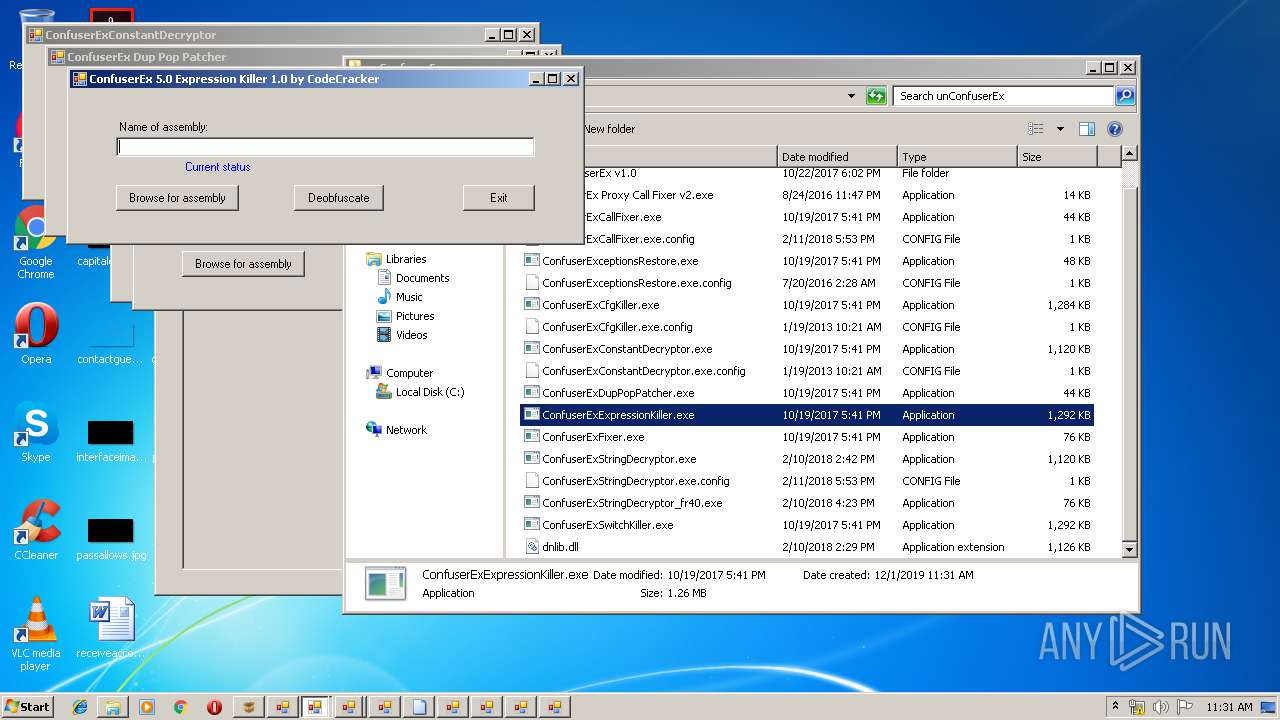
Task: Toggle the preview pane icon
Action: click(x=1087, y=129)
